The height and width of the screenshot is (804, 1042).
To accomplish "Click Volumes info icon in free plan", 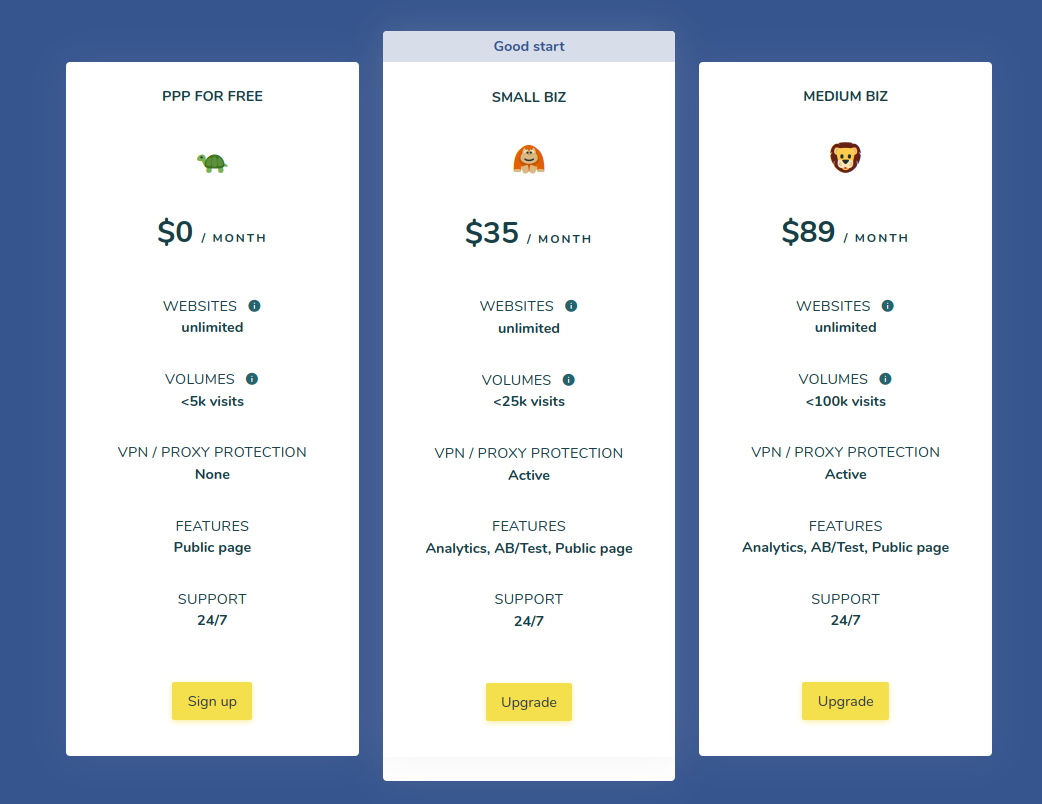I will (252, 379).
